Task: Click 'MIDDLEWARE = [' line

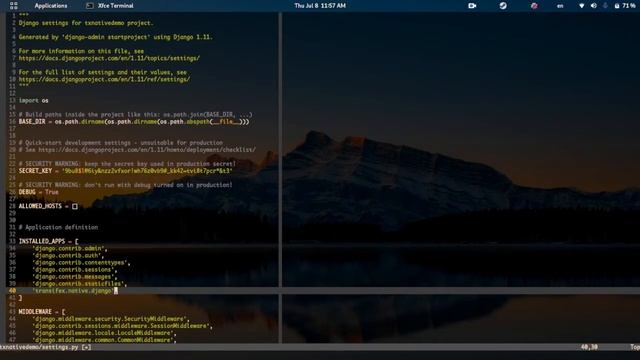Action: click(42, 312)
